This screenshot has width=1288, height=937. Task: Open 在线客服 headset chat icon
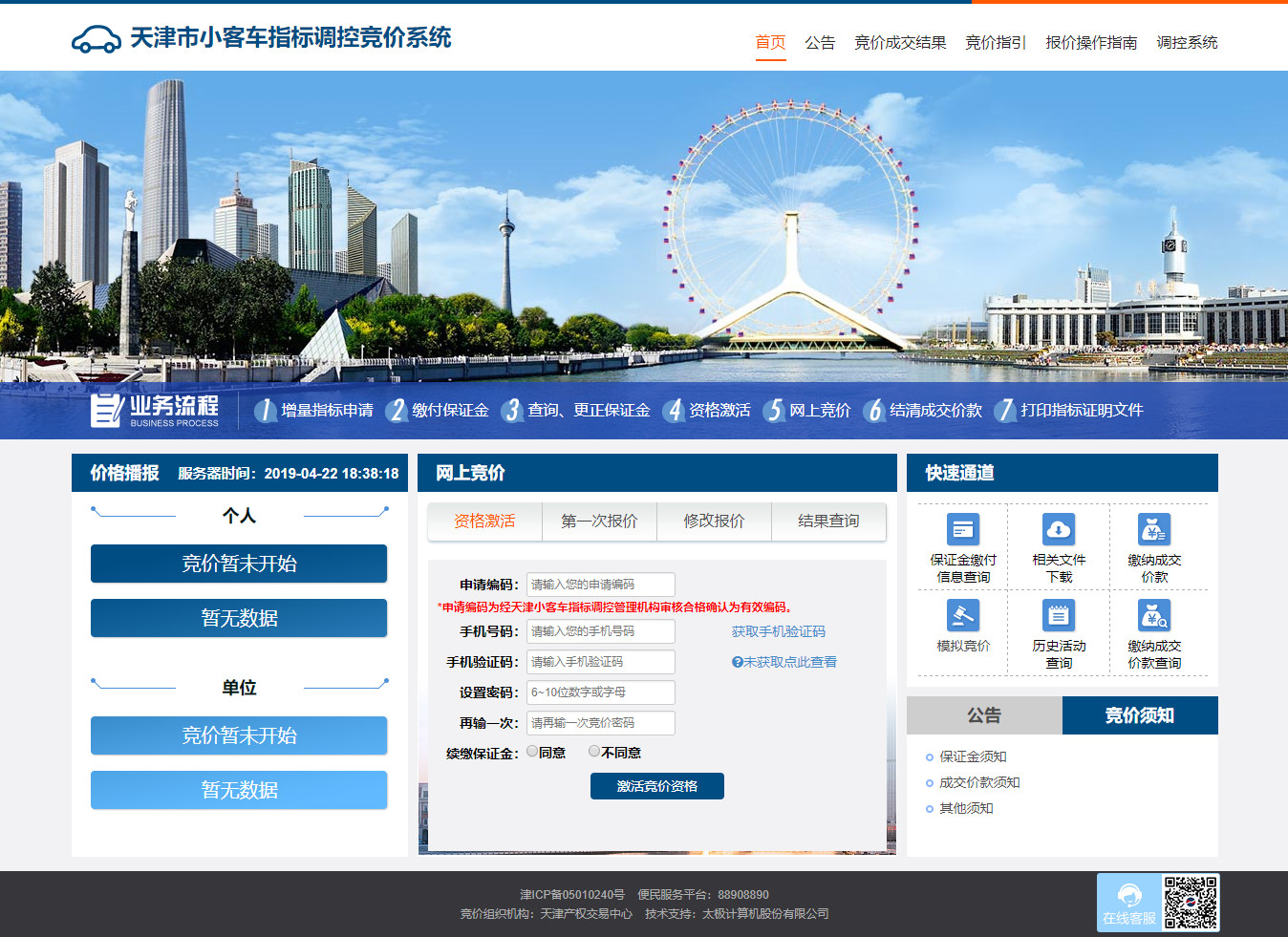pyautogui.click(x=1129, y=903)
